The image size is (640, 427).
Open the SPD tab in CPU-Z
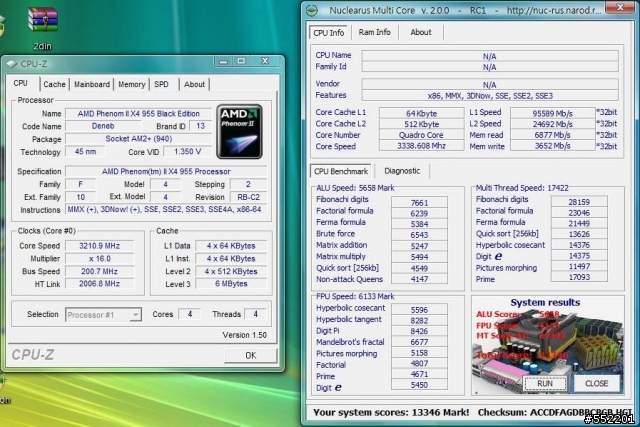(x=162, y=85)
